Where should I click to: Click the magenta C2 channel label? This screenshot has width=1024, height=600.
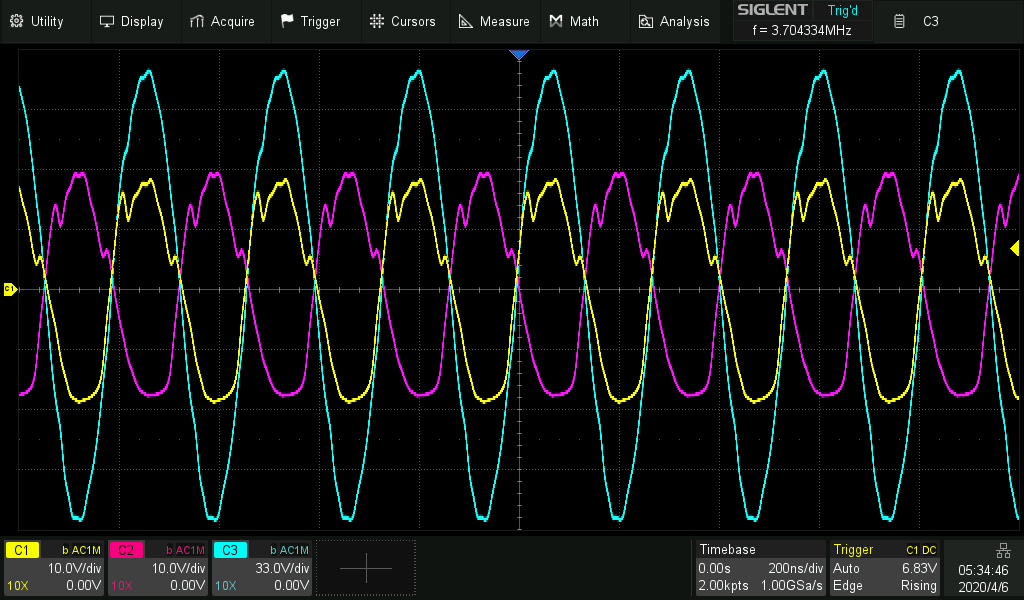point(126,550)
